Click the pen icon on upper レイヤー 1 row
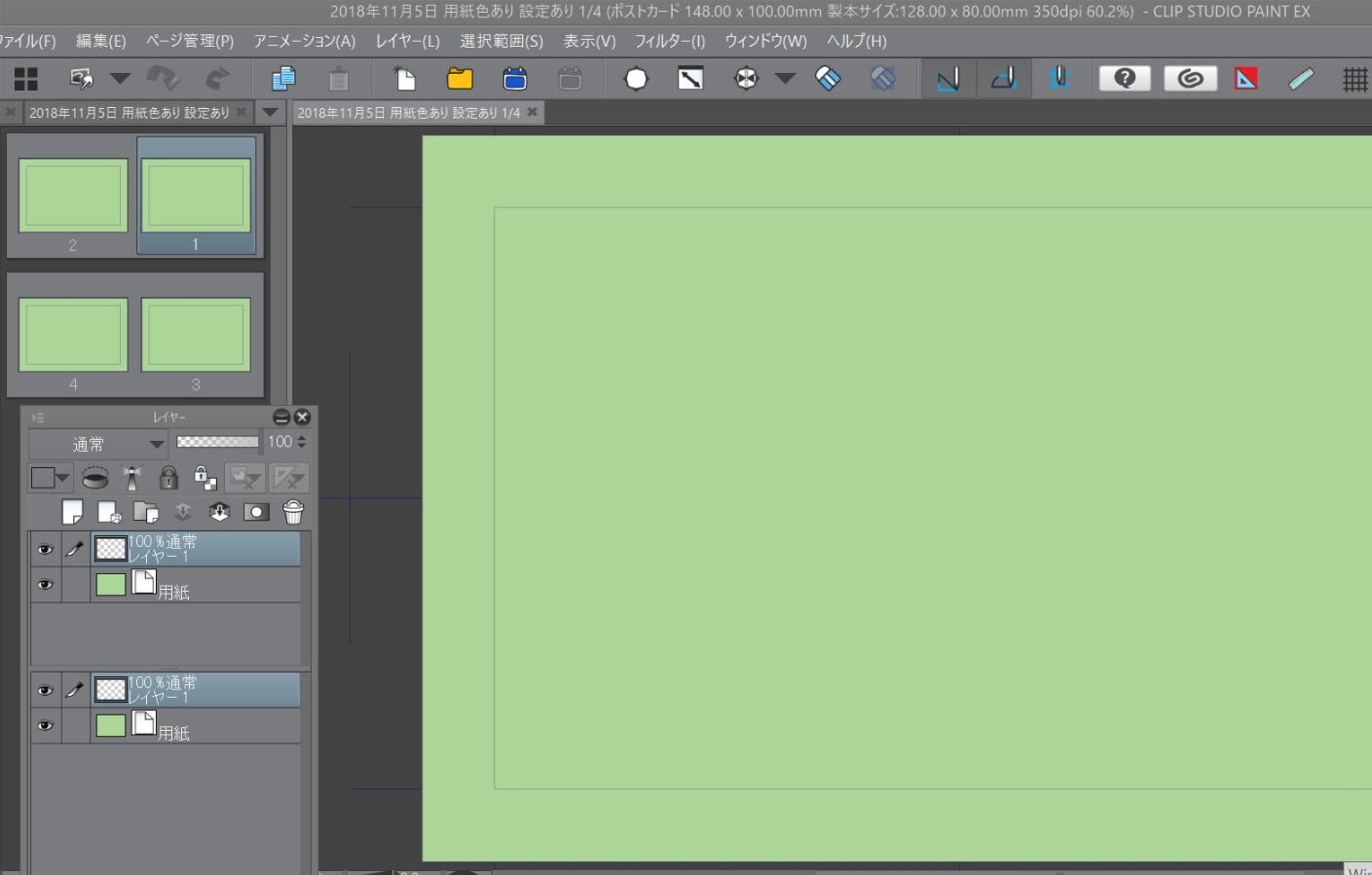 (75, 549)
